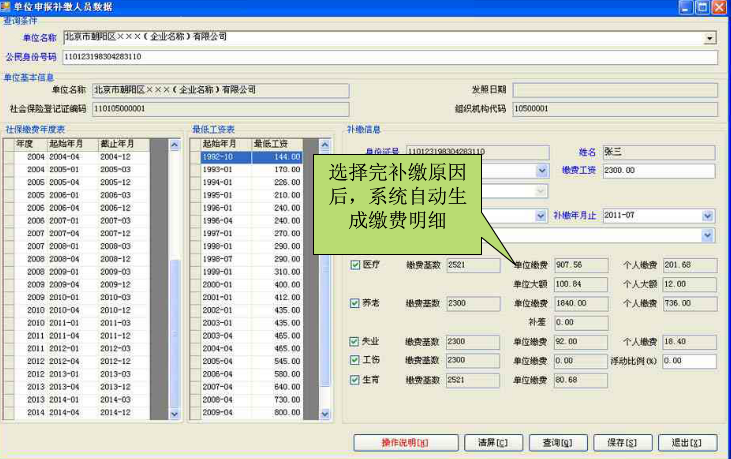Click the 姓名 field showing 张三
Screen dimensions: 731x459
point(659,152)
